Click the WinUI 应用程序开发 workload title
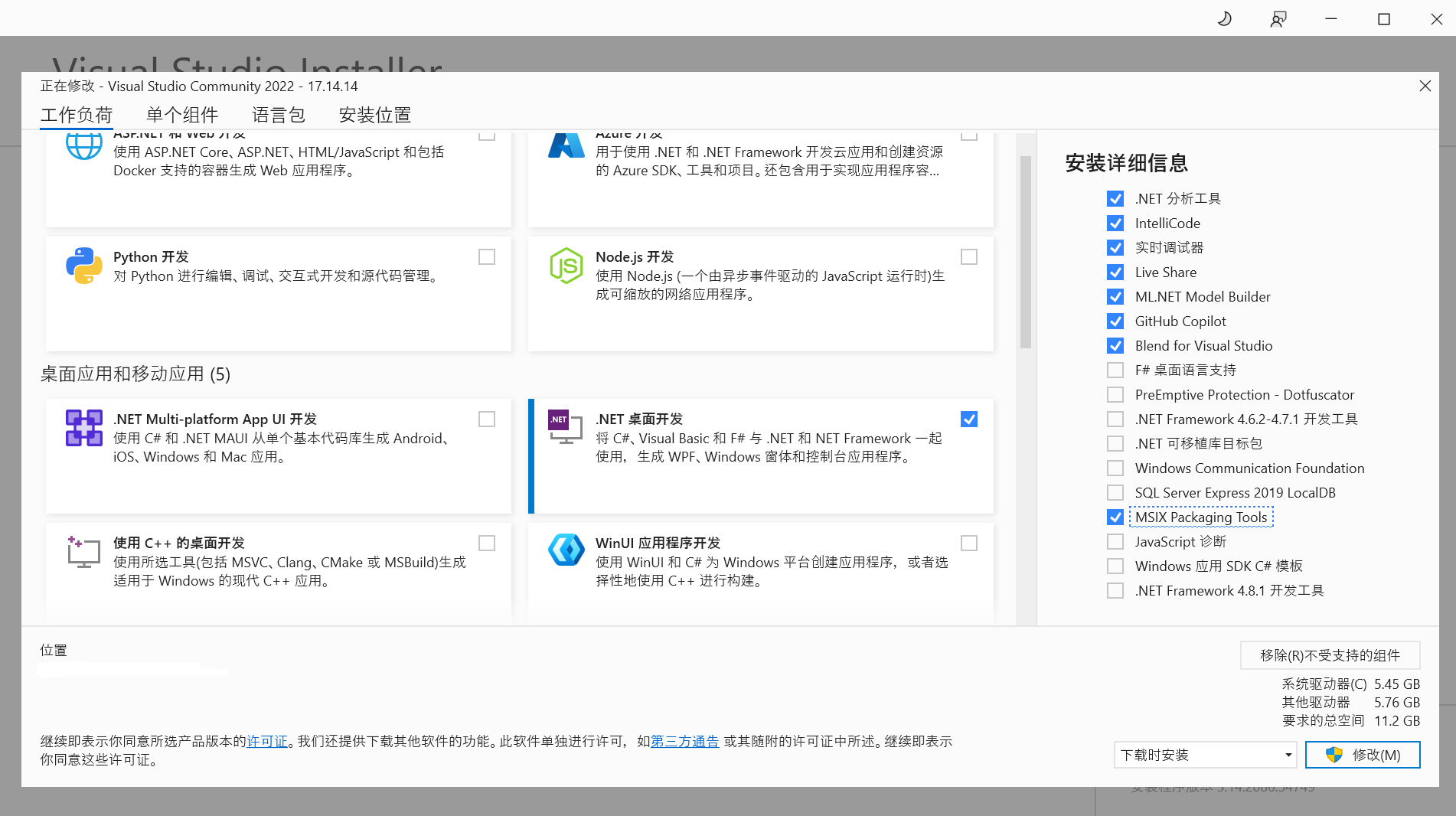The width and height of the screenshot is (1456, 816). (x=658, y=543)
